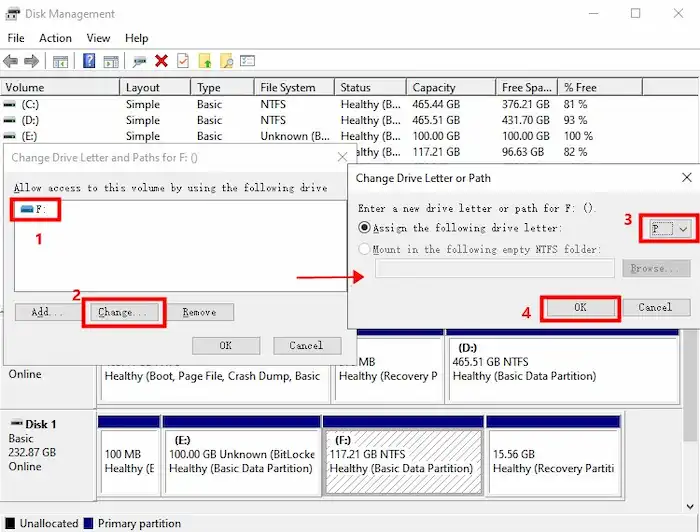The height and width of the screenshot is (532, 700).
Task: Click the connect drive icon in toolbar
Action: point(139,61)
